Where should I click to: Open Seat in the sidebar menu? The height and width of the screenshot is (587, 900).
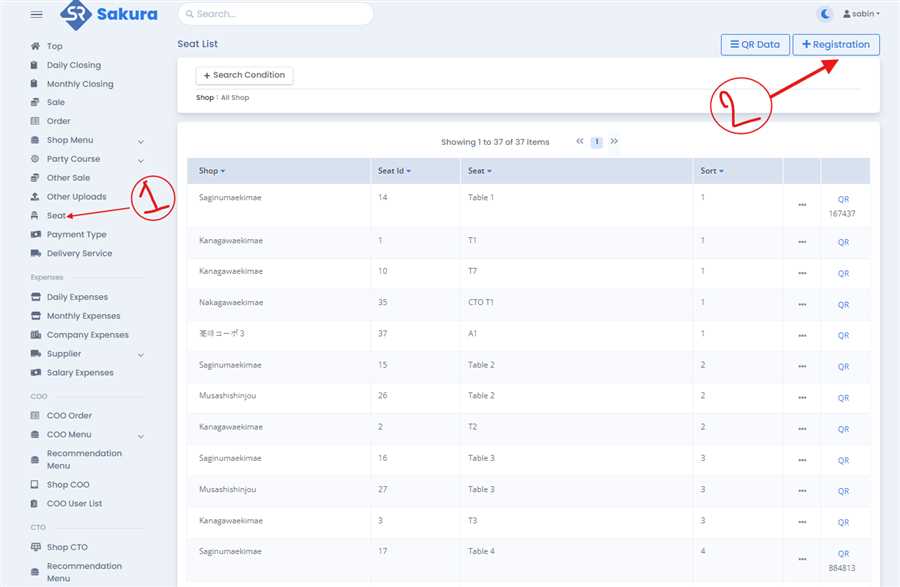56,216
